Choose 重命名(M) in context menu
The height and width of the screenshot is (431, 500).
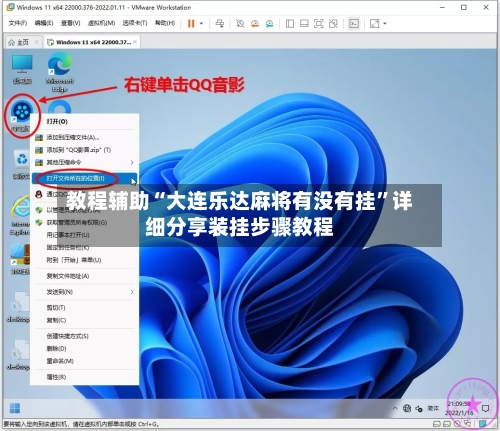[x=84, y=361]
